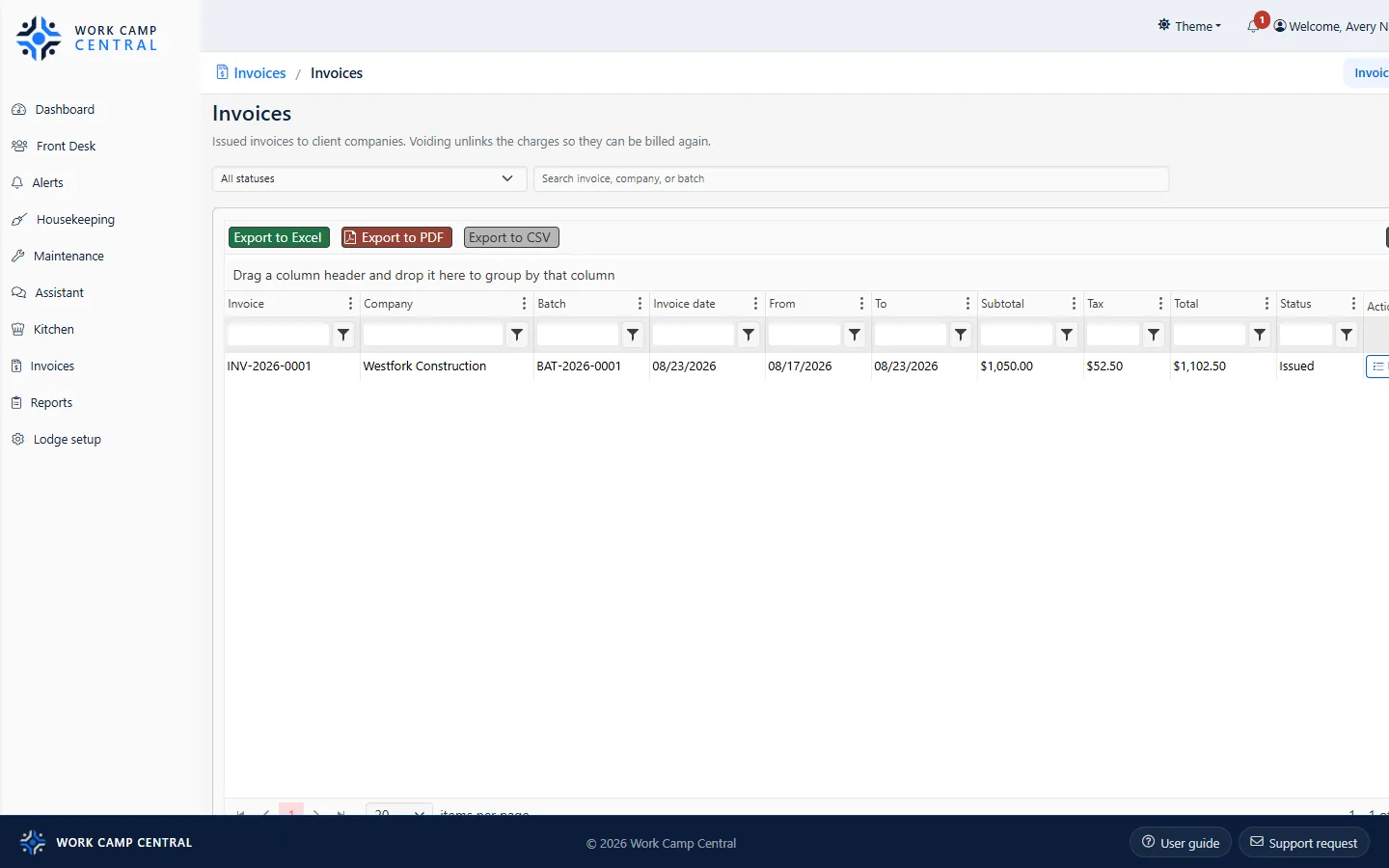1389x868 pixels.
Task: Open Total column menu dots
Action: [x=1266, y=304]
